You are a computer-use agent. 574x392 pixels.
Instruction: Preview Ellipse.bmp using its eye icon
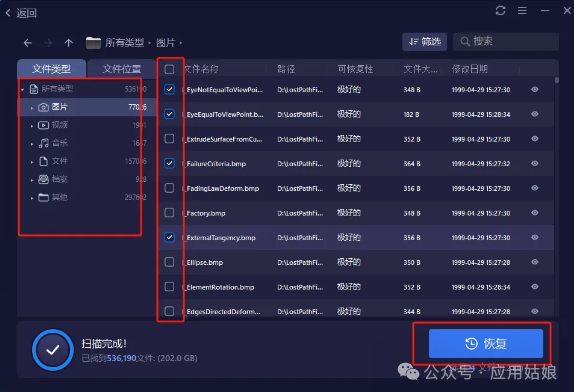pos(534,262)
